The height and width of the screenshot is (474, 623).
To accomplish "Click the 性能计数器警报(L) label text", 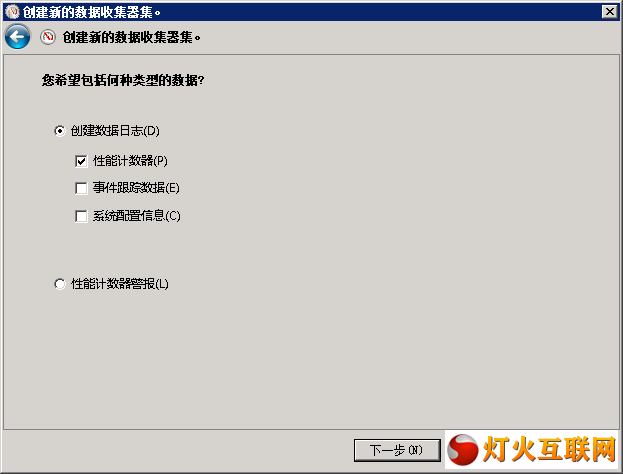I will click(x=120, y=284).
